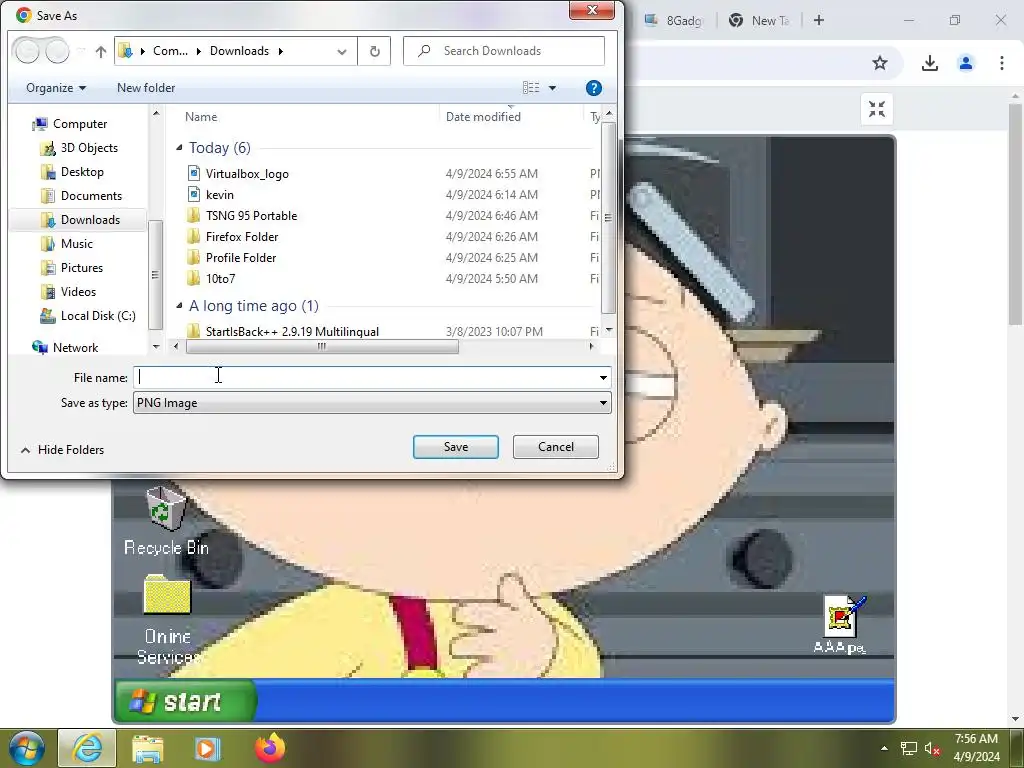The image size is (1024, 768).
Task: Click the Com... breadcrumb in address bar
Action: click(x=170, y=51)
